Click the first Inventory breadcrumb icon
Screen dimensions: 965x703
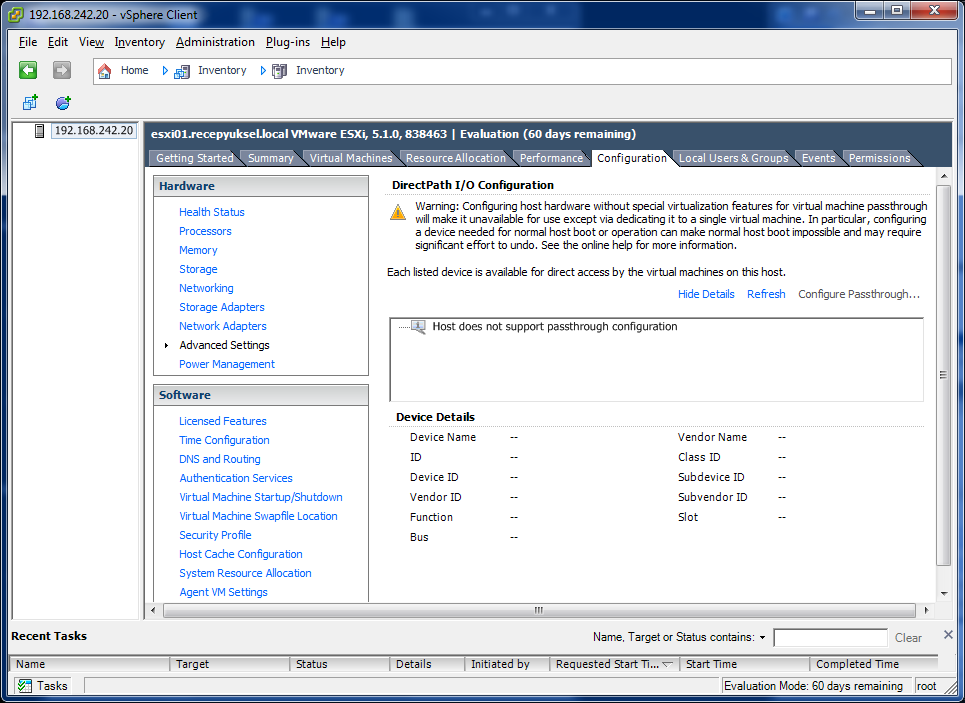tap(182, 71)
